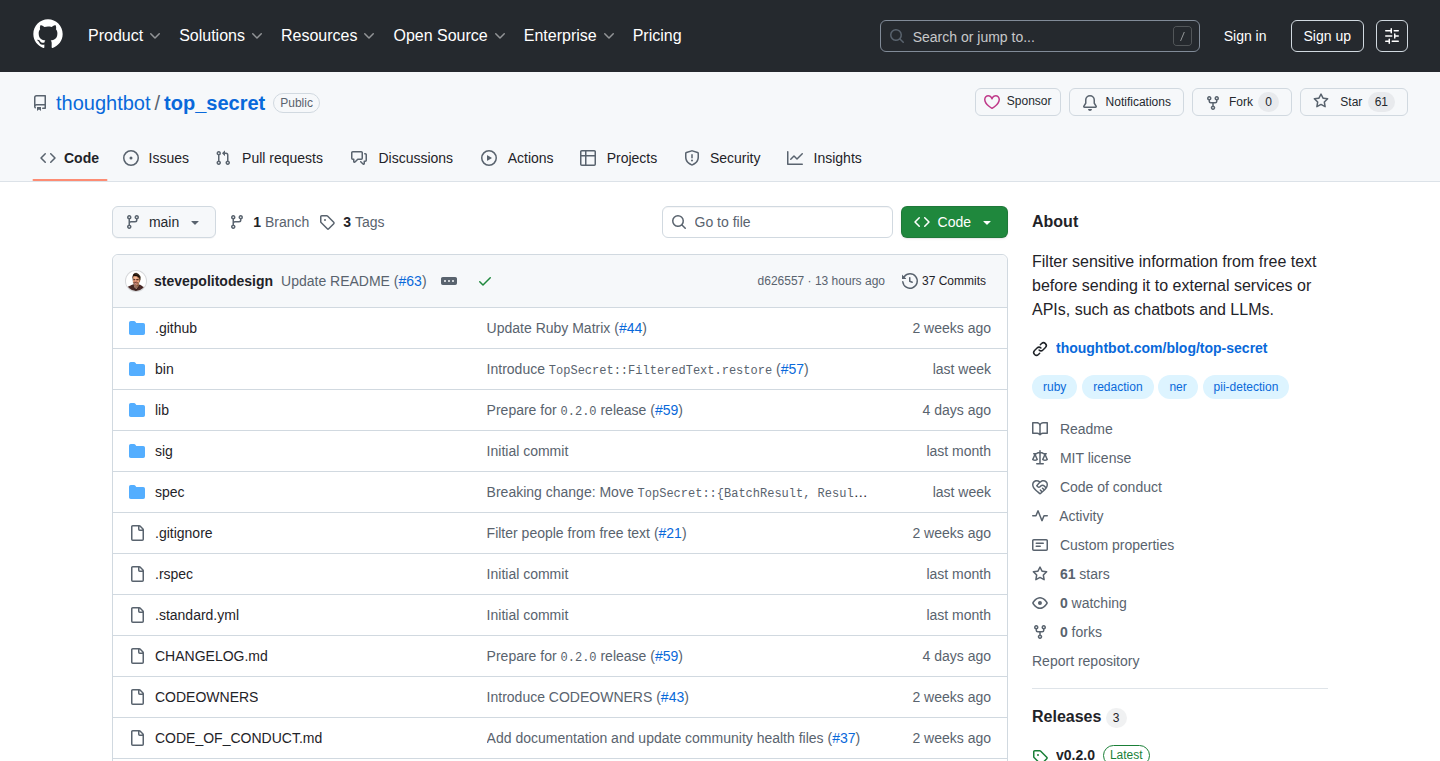View the 1 Branch link

[270, 222]
